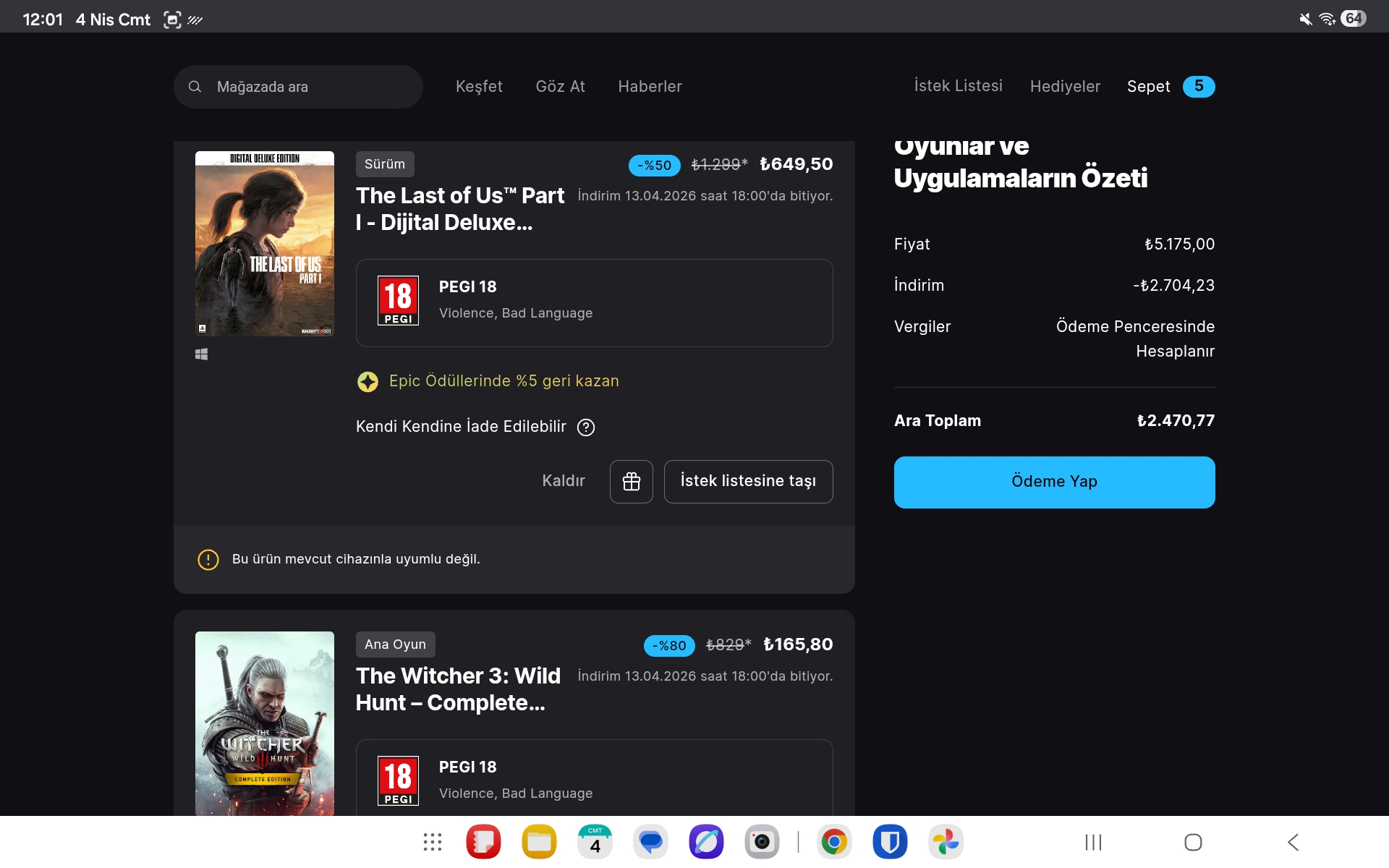Tap the Wi-Fi icon in the status bar
The width and height of the screenshot is (1389, 868).
(1327, 19)
